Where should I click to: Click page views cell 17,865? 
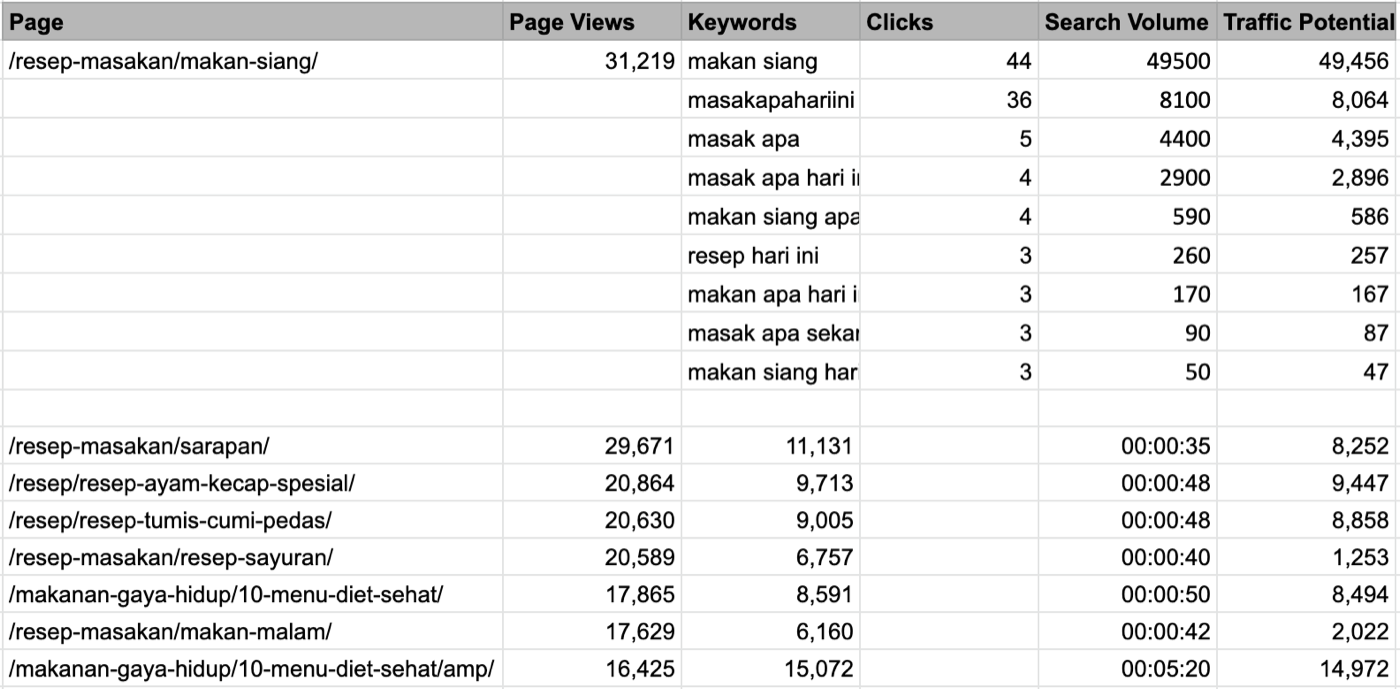coord(592,594)
